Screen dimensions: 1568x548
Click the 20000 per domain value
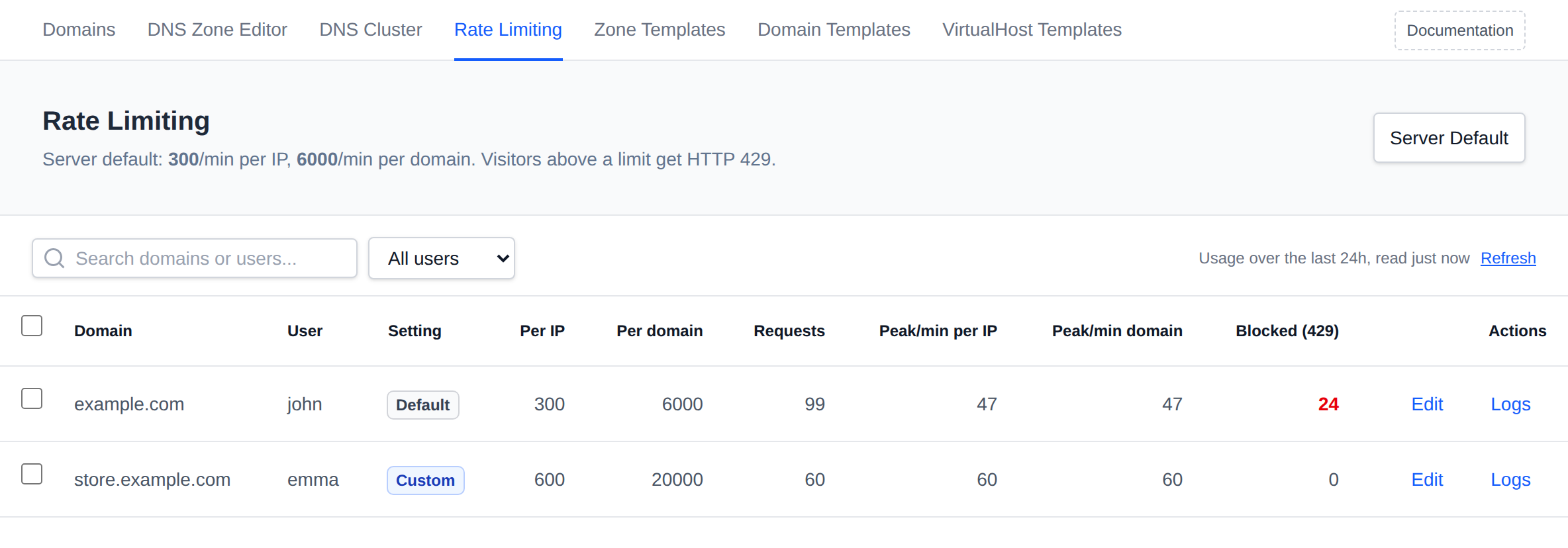(677, 480)
